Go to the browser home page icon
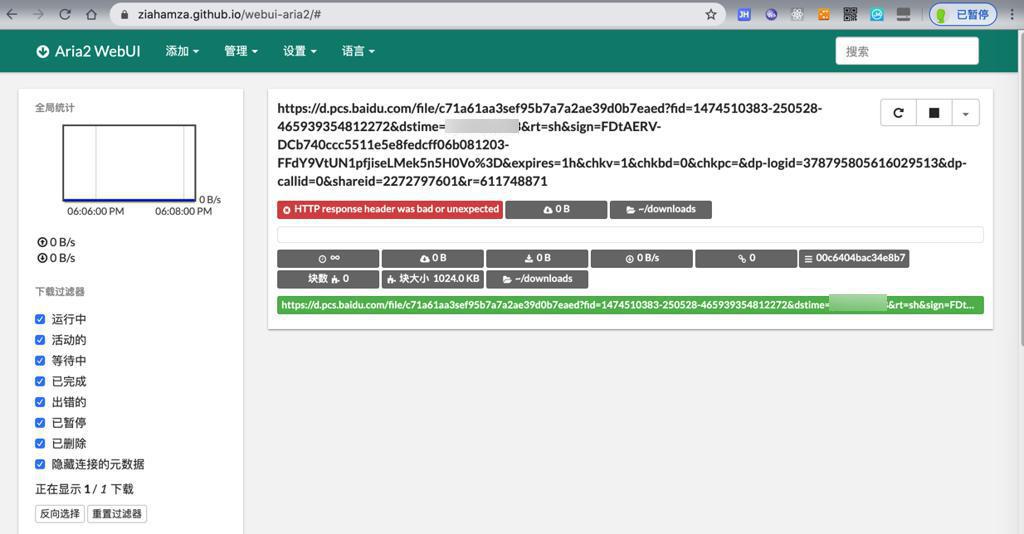1024x534 pixels. coord(91,14)
